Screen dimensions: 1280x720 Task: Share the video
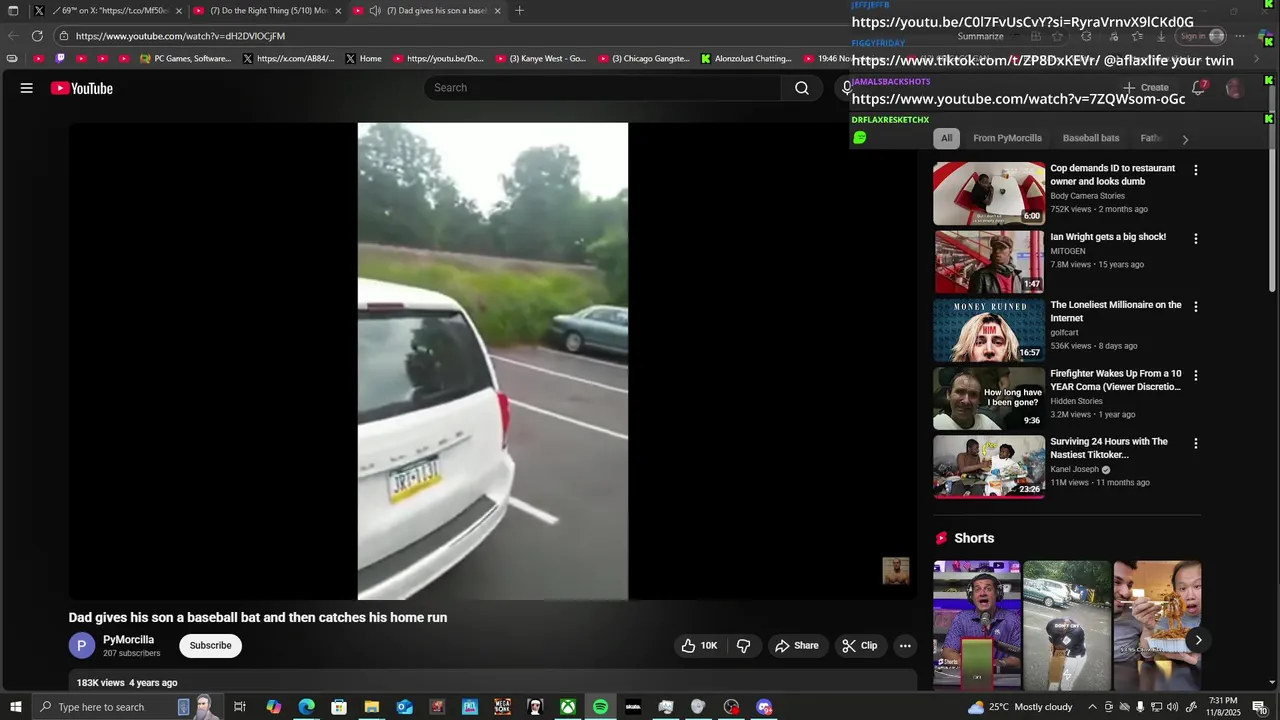click(796, 646)
